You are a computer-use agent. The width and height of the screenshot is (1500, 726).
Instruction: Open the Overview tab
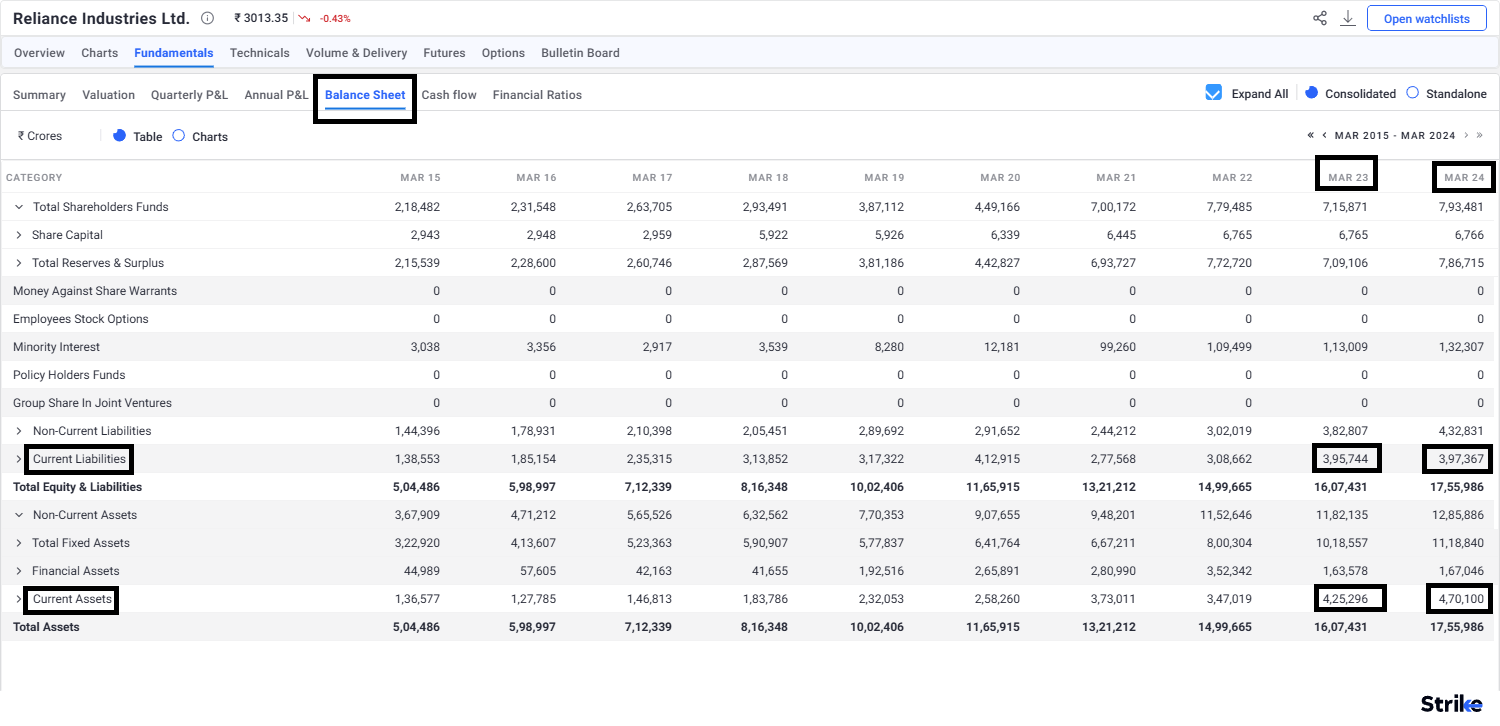pyautogui.click(x=39, y=53)
